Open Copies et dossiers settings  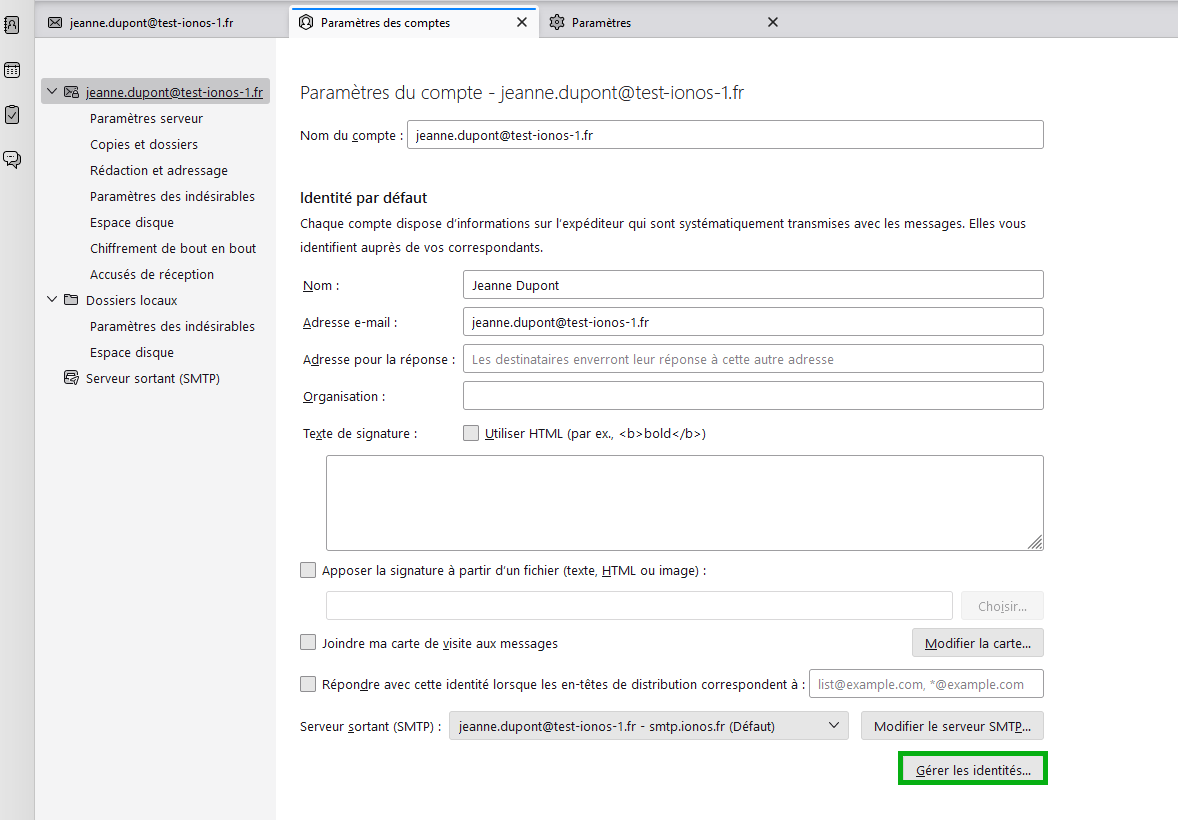click(144, 144)
